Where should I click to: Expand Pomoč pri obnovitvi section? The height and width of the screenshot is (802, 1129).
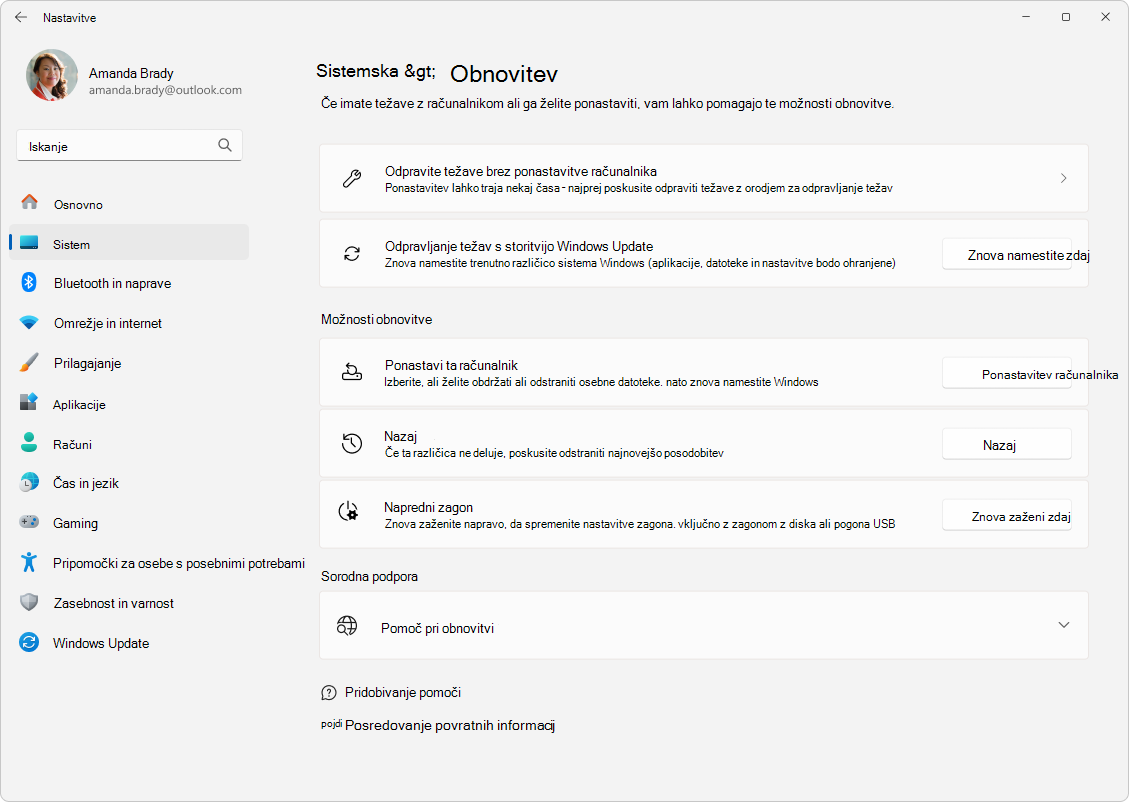tap(703, 625)
